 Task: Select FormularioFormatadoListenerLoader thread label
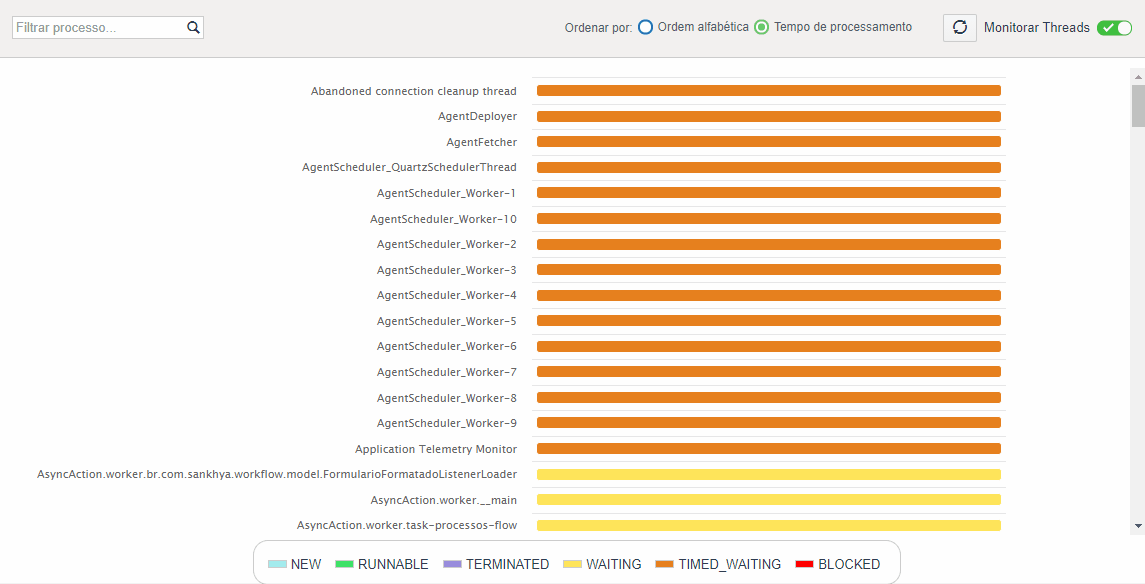[277, 474]
